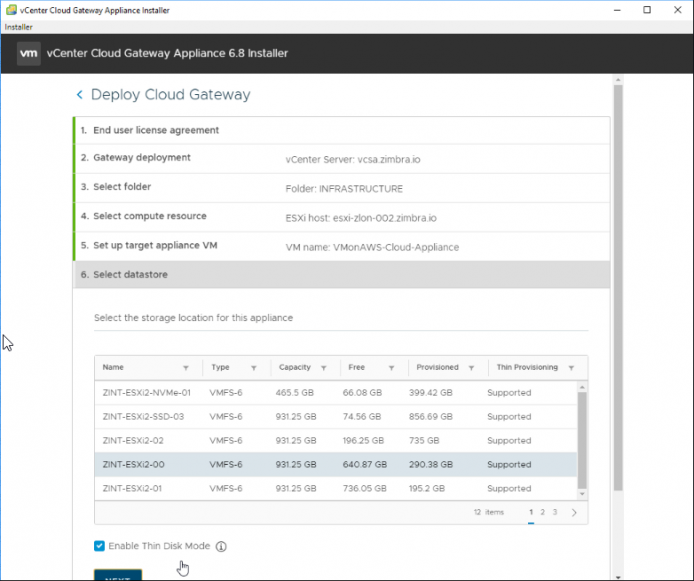Image resolution: width=694 pixels, height=581 pixels.
Task: Click the datastore table scroll-down arrow
Action: pos(582,494)
